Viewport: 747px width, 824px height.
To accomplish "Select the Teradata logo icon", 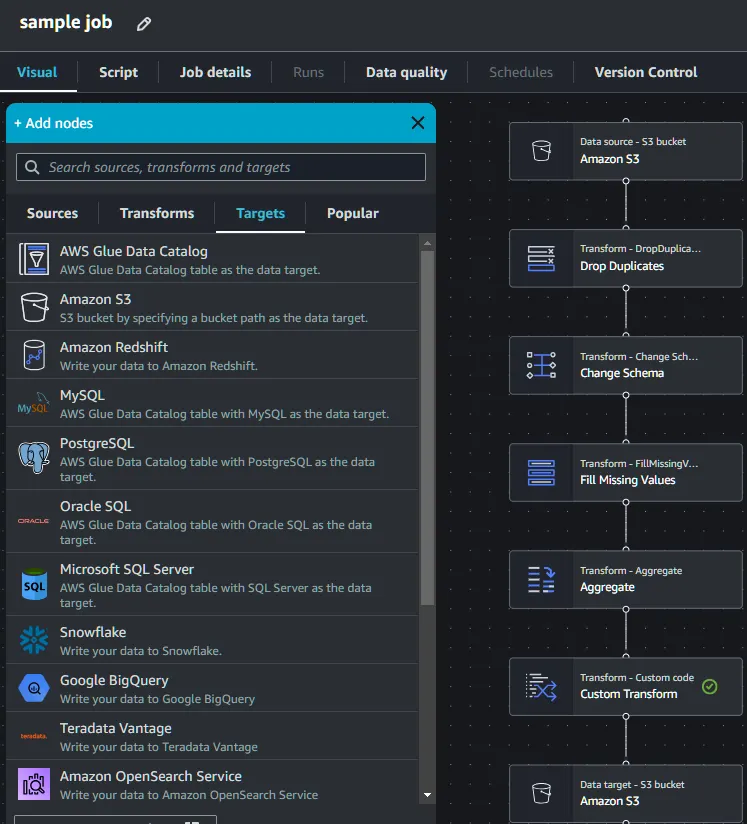I will pos(34,736).
